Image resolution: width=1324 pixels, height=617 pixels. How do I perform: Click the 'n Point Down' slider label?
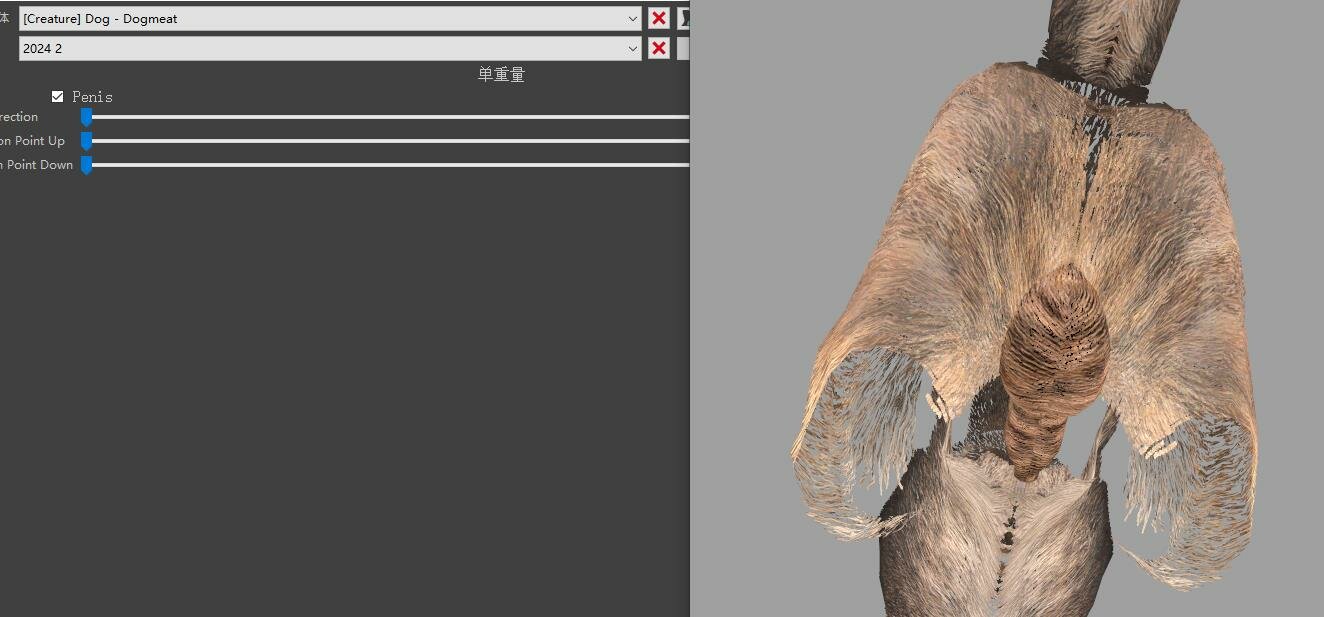point(37,165)
